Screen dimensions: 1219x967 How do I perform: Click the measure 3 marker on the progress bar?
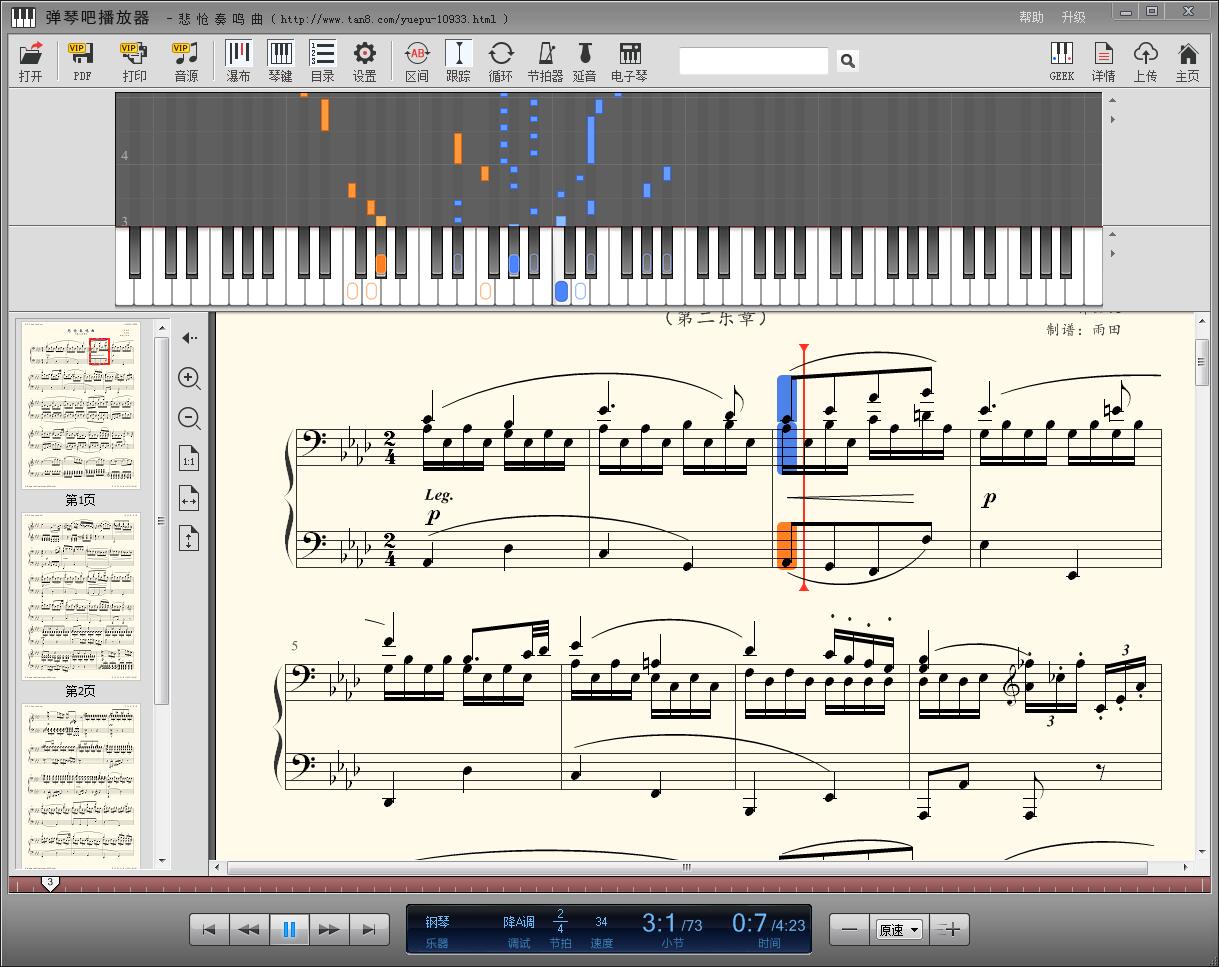pos(49,883)
